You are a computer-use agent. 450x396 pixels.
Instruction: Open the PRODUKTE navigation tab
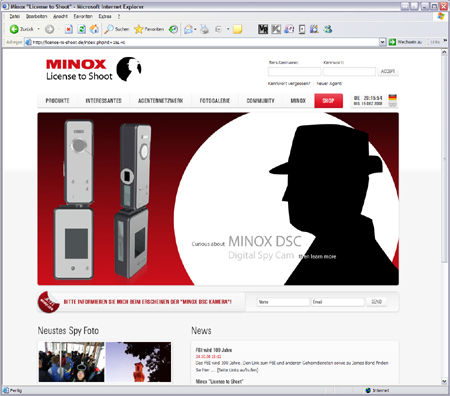coord(57,101)
